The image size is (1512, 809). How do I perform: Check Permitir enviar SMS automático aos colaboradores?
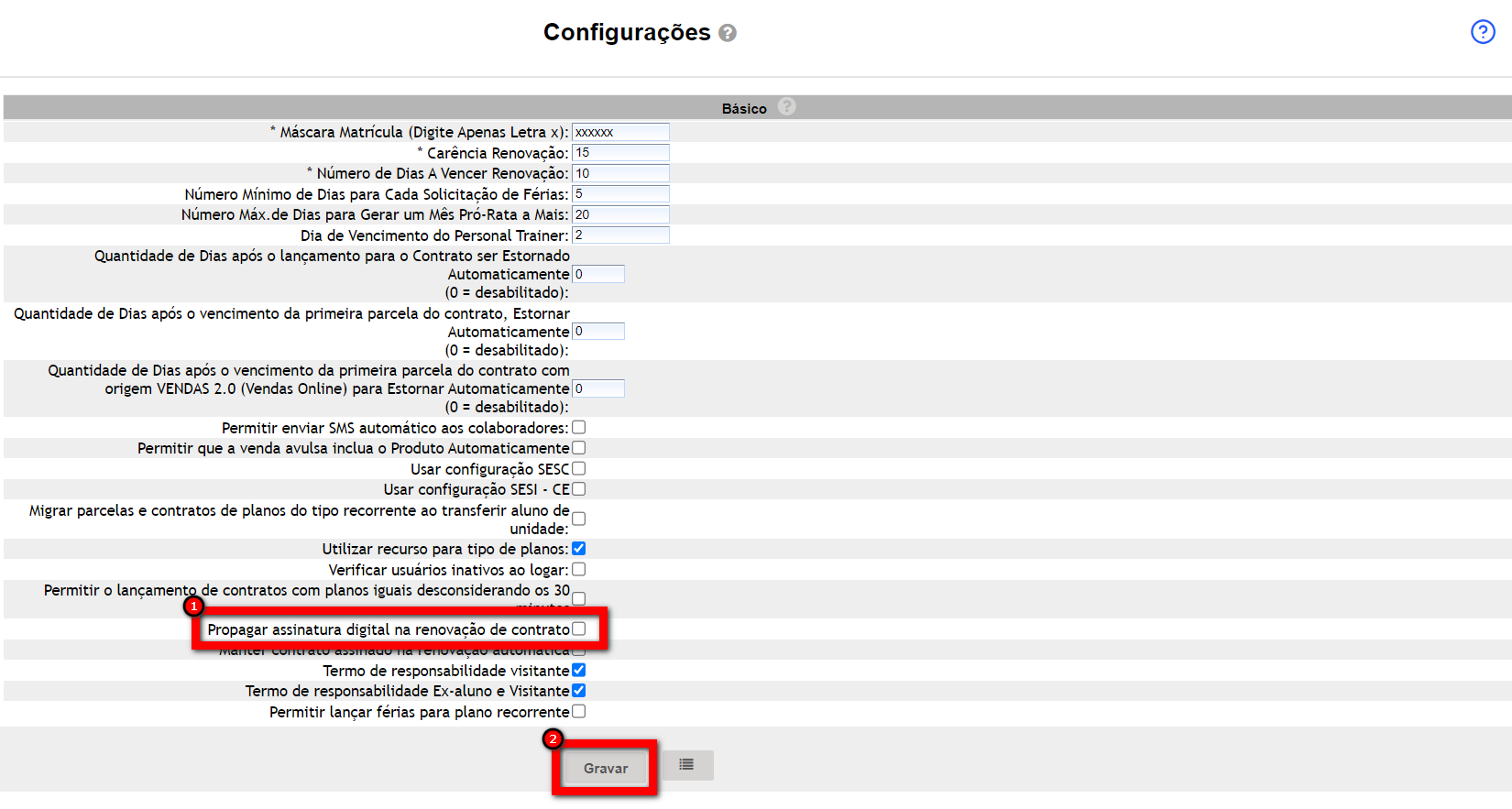pos(579,428)
